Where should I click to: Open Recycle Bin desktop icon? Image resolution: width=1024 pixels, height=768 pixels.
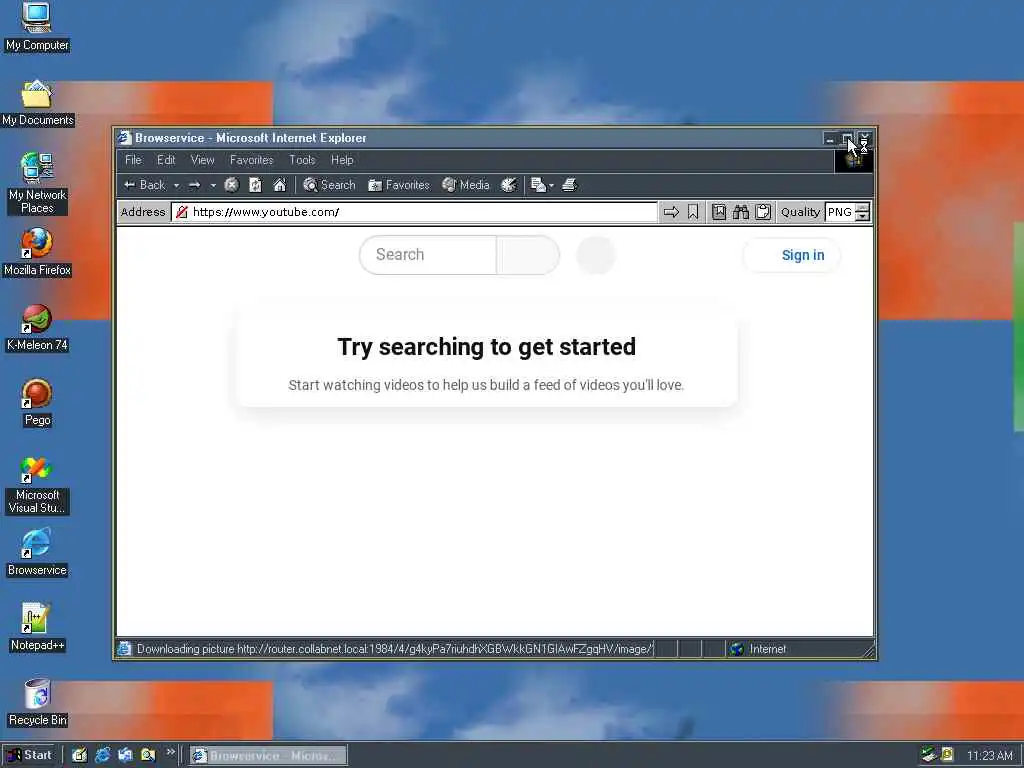(37, 703)
